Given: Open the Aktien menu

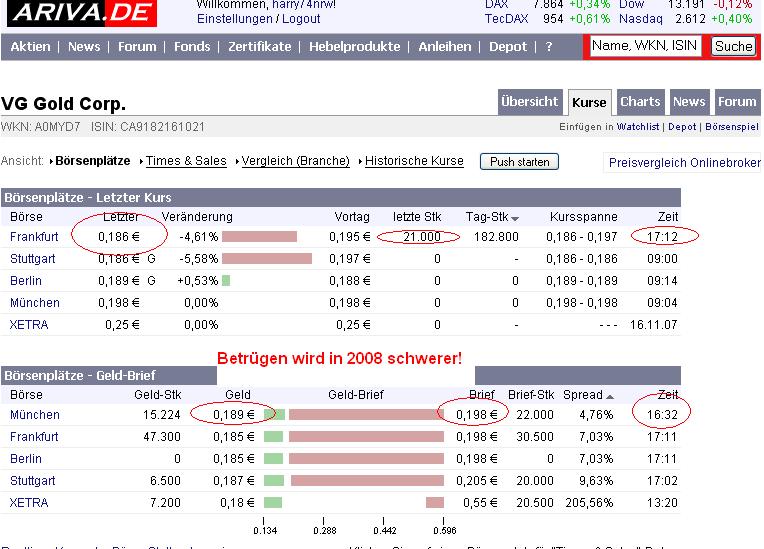Looking at the screenshot, I should coord(30,47).
